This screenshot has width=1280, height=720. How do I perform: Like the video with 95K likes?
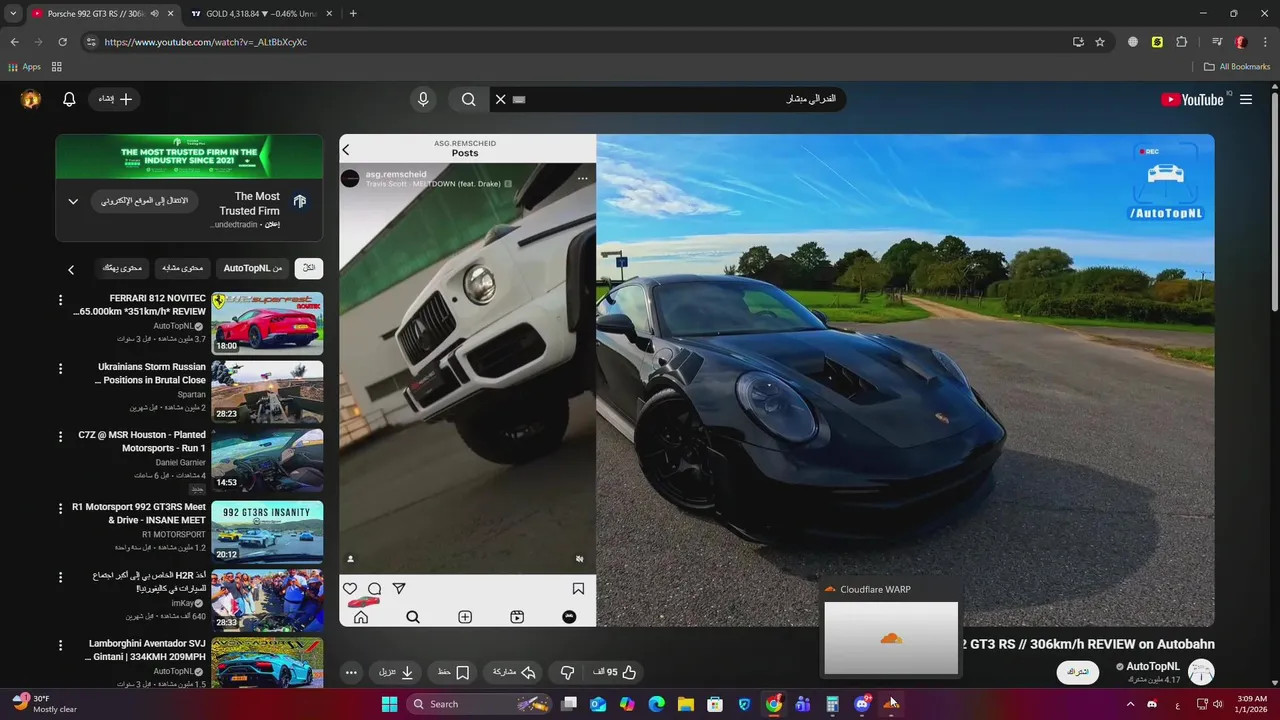615,673
